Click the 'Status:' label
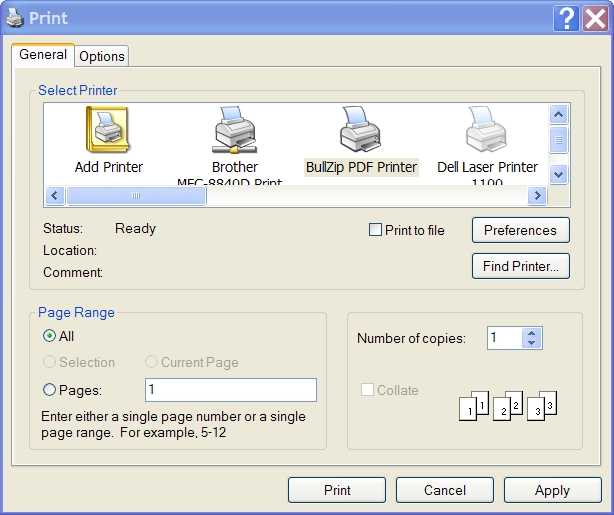Viewport: 614px width, 515px height. tap(63, 228)
